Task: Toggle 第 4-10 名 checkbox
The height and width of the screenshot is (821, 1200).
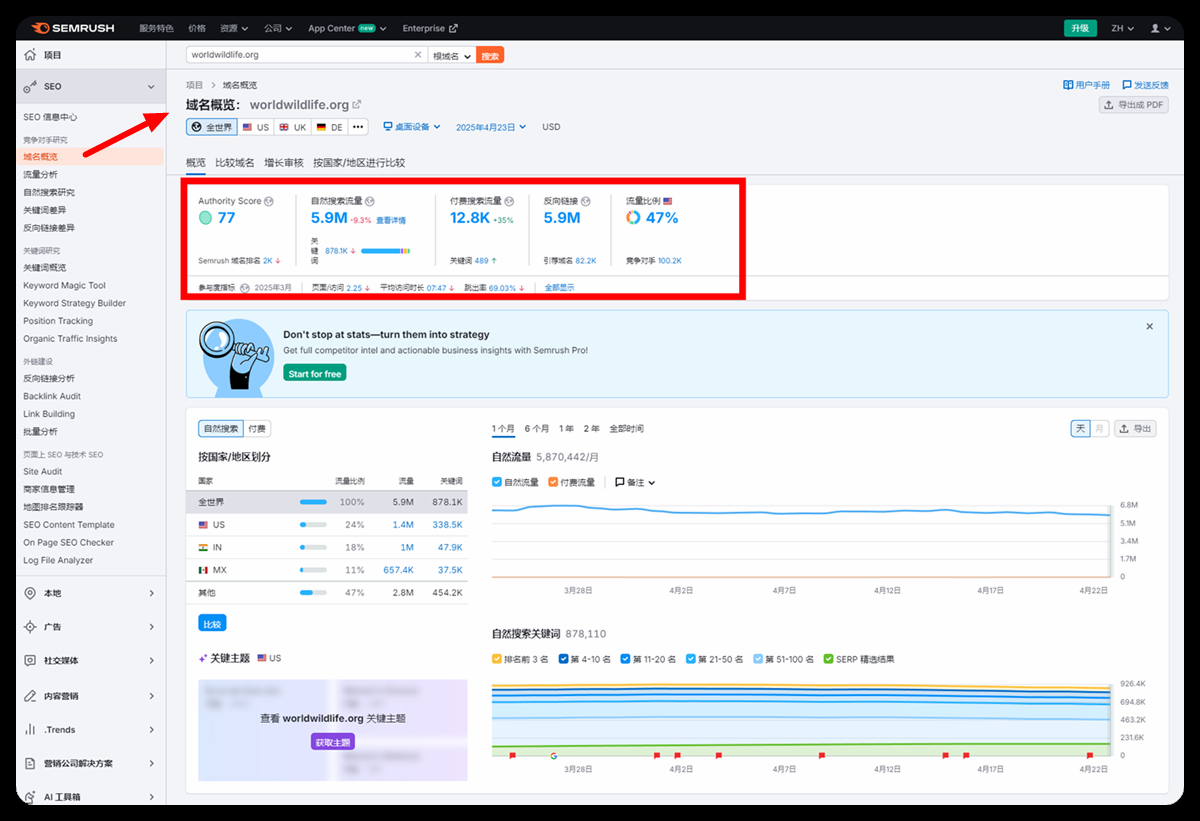Action: click(x=564, y=659)
